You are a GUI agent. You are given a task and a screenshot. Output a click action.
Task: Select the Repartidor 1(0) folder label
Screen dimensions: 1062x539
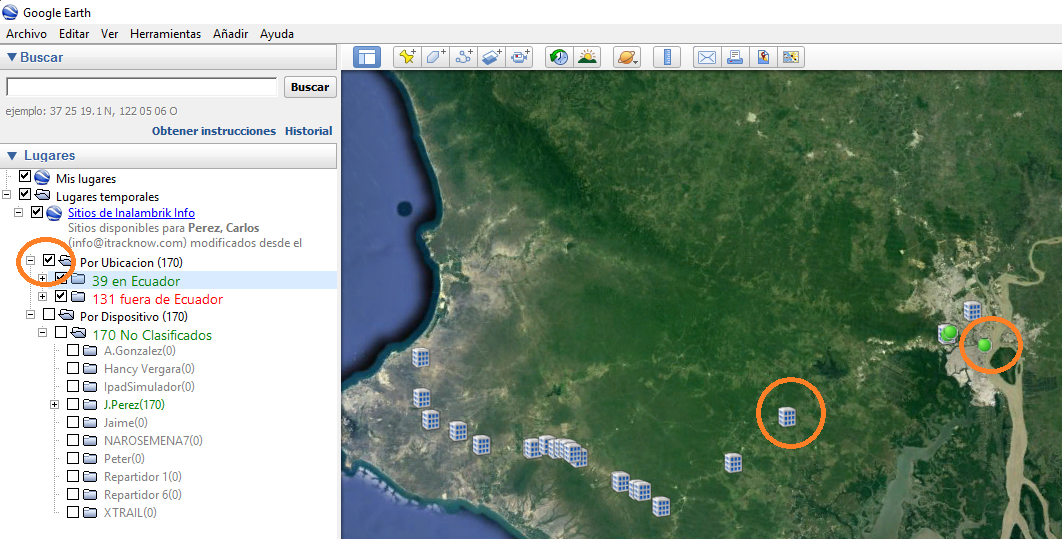tap(143, 477)
